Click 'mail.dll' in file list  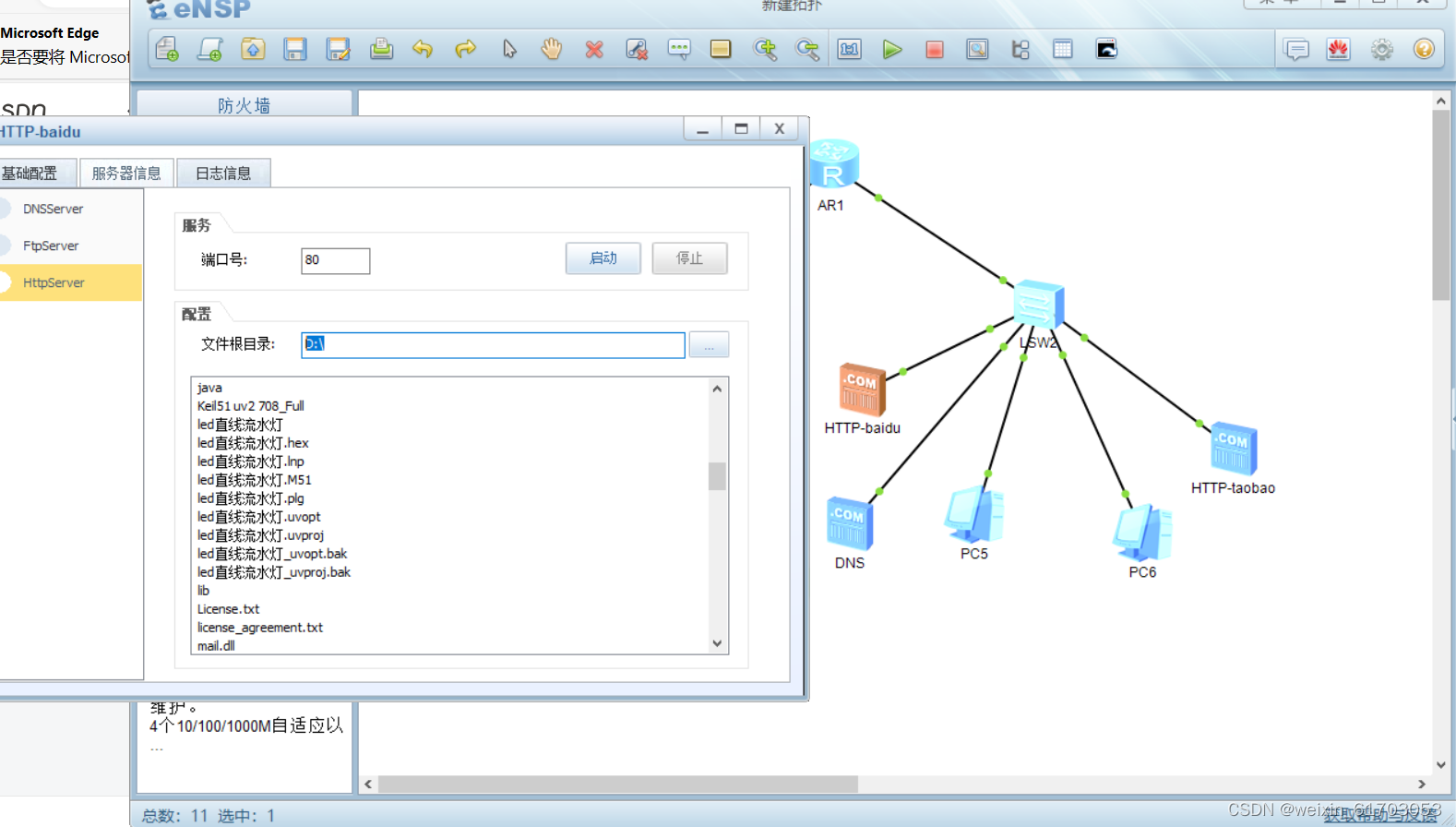click(x=216, y=646)
